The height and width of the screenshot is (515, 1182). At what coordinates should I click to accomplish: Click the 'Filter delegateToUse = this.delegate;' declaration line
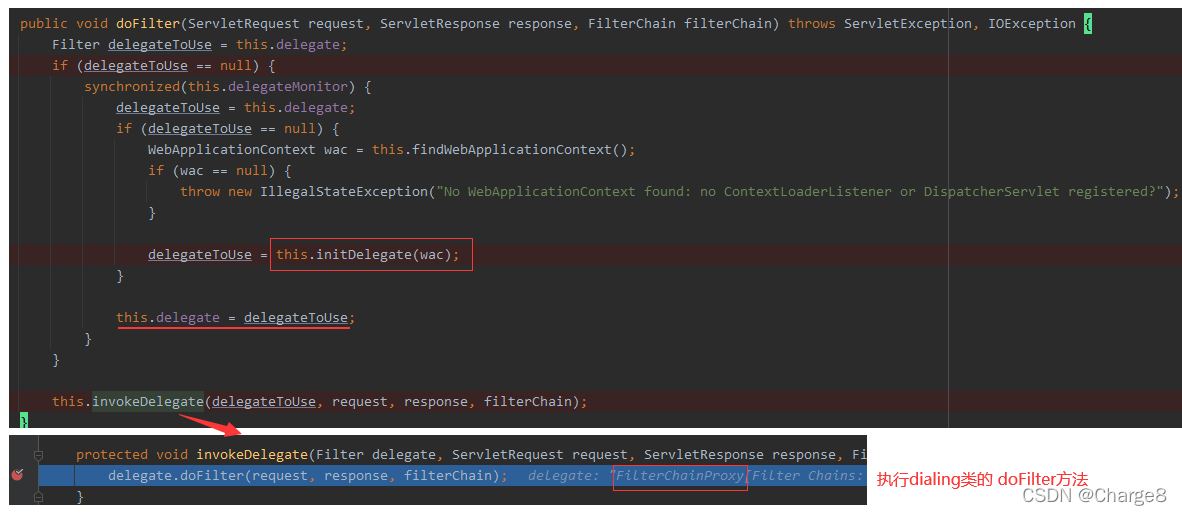(200, 44)
